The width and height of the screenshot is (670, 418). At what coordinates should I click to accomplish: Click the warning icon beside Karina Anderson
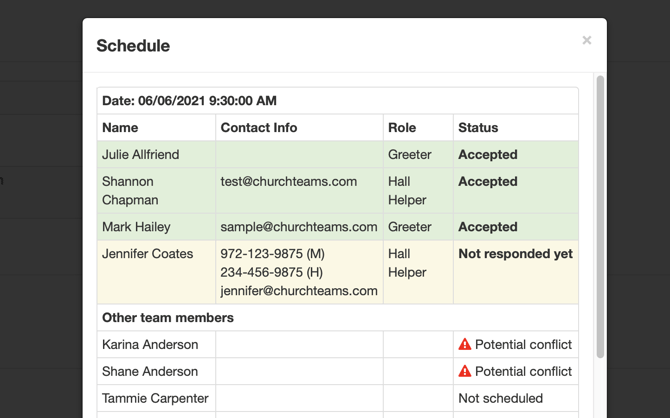[x=464, y=344]
